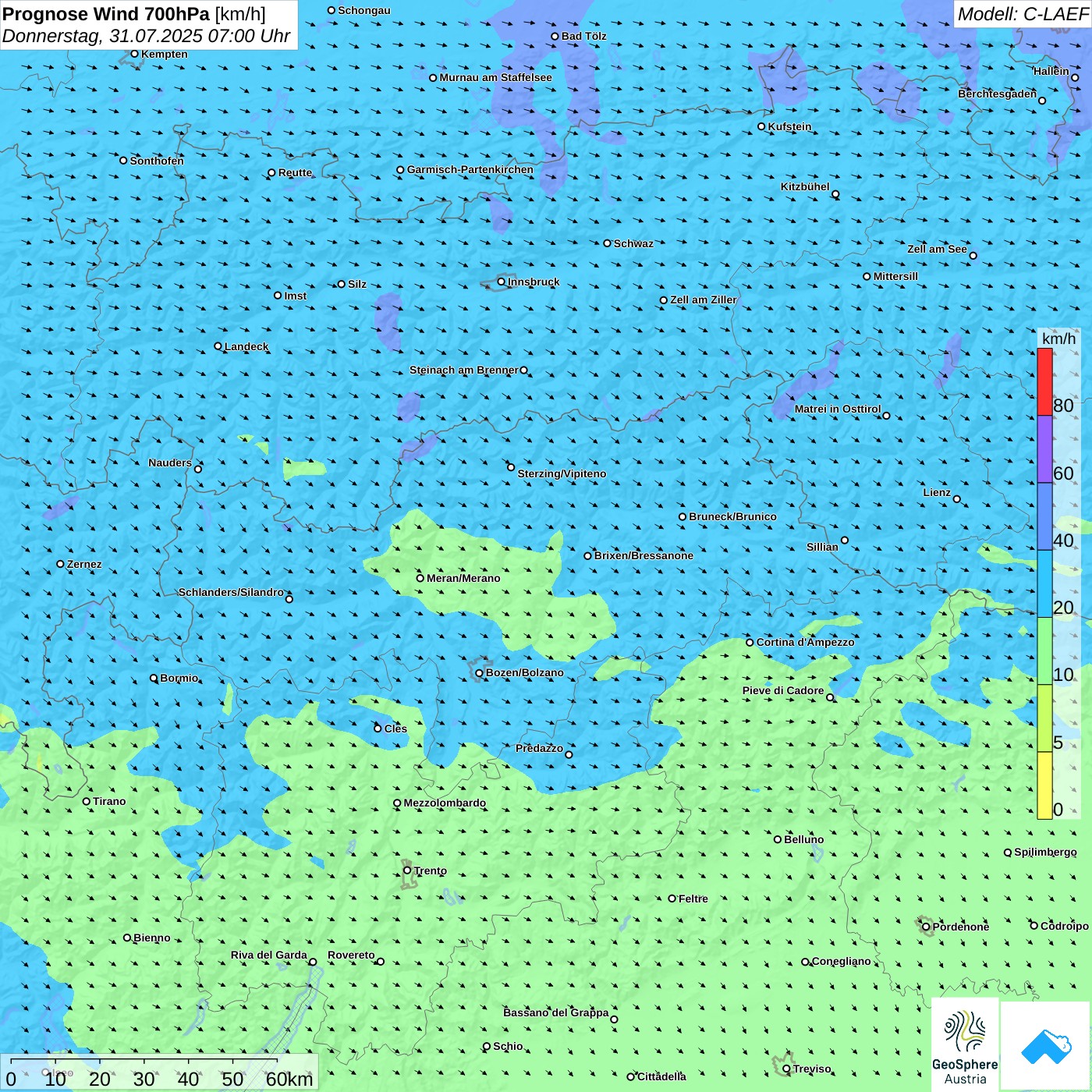This screenshot has width=1092, height=1092.
Task: Click the Garmisch-Partenkirchen label
Action: click(470, 169)
